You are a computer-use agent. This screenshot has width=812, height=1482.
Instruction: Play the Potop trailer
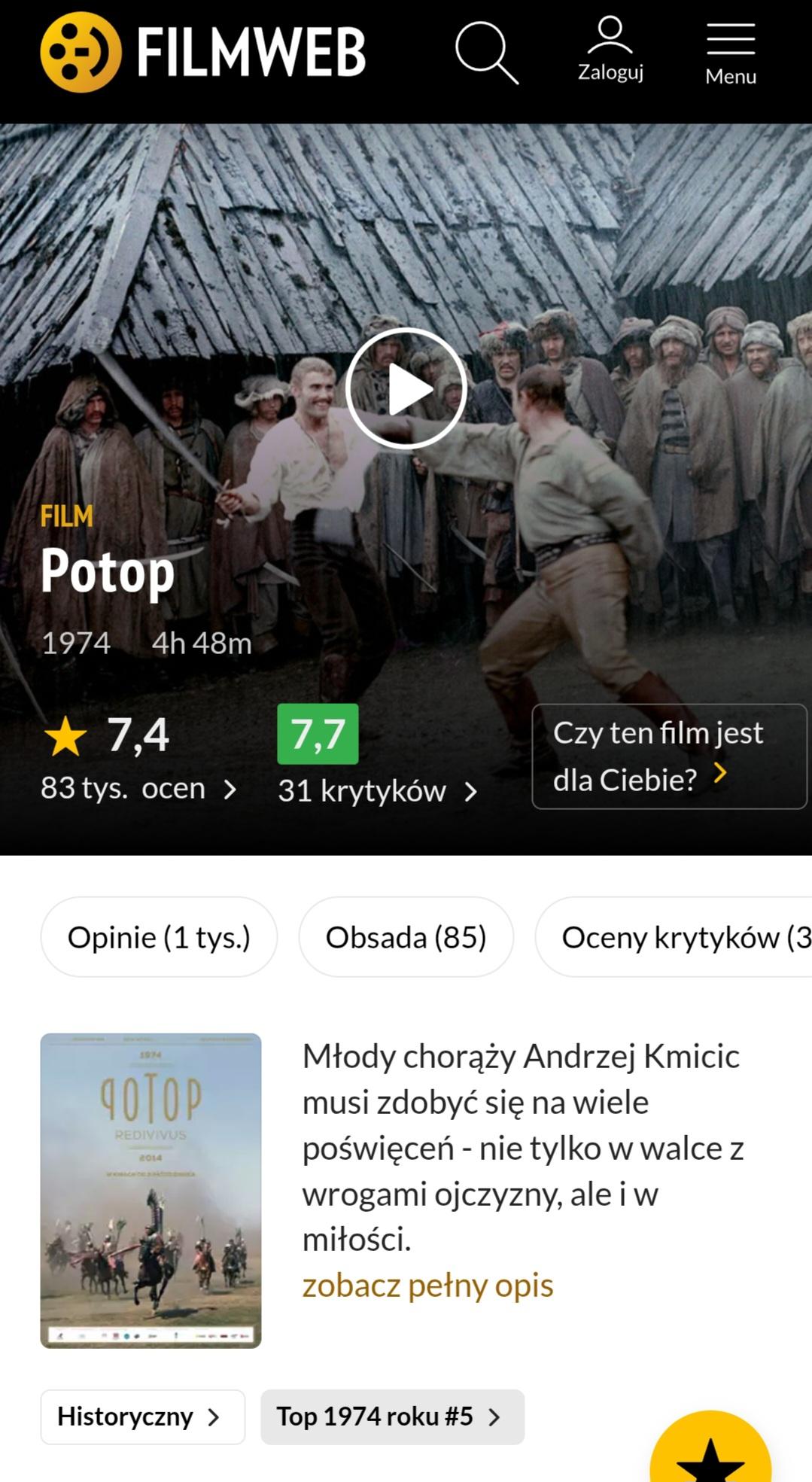(406, 389)
